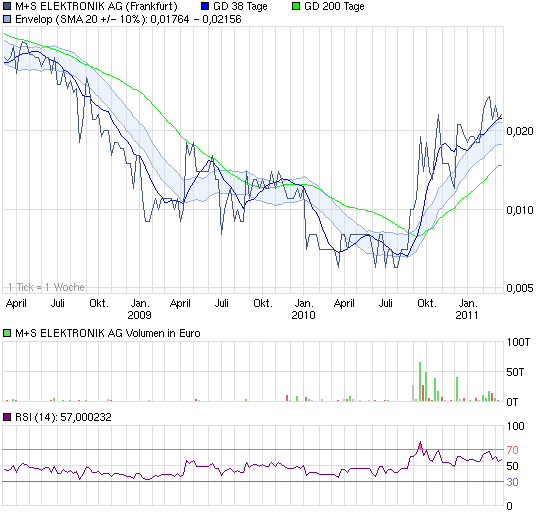Click the 'M+S ELEKTRONIK AG Volumen in Euro' label
Image resolution: width=545 pixels, height=527 pixels.
pyautogui.click(x=108, y=333)
